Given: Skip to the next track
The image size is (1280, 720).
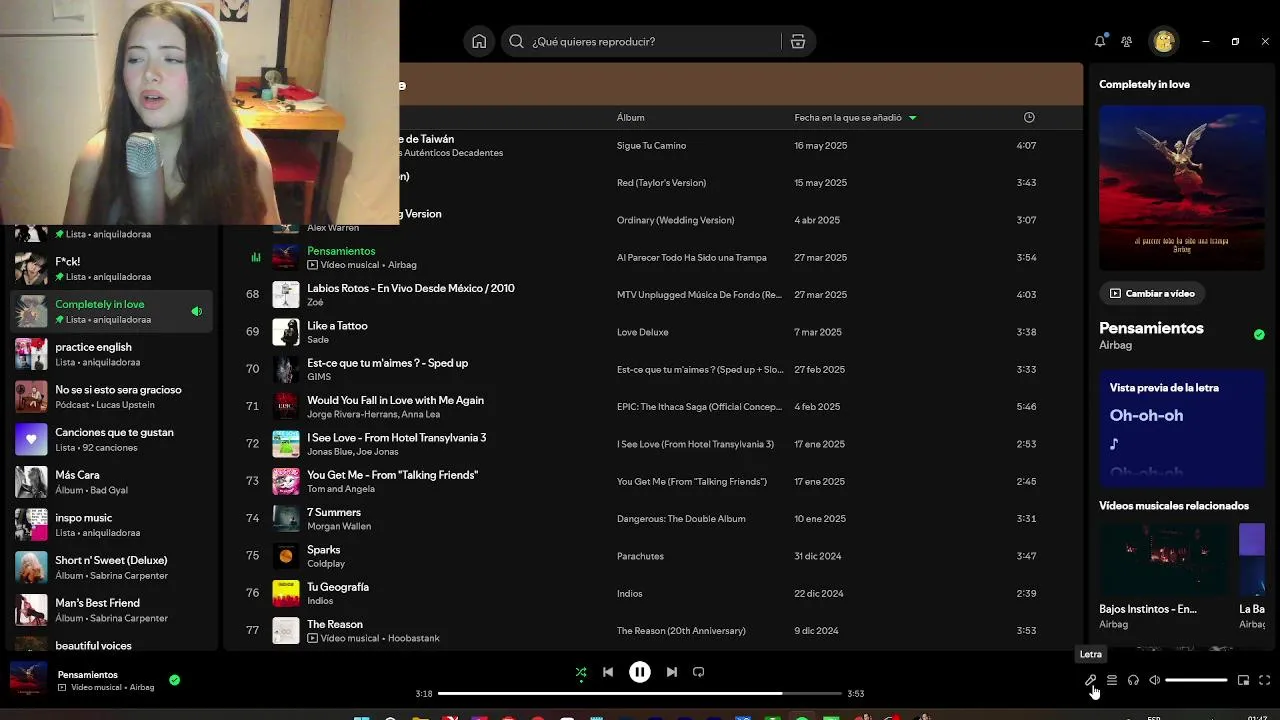Looking at the screenshot, I should pyautogui.click(x=672, y=672).
